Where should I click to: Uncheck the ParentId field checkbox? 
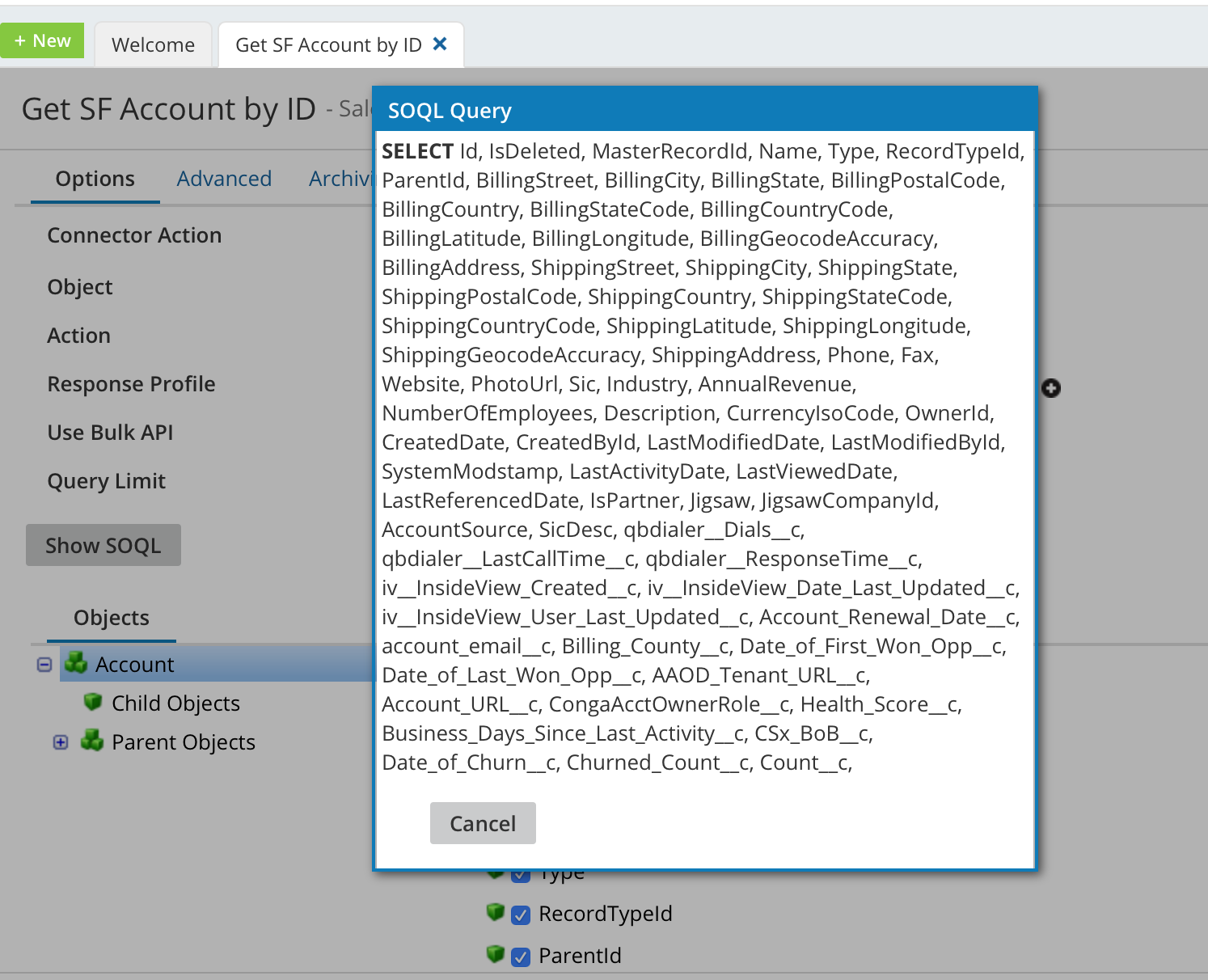pos(522,957)
